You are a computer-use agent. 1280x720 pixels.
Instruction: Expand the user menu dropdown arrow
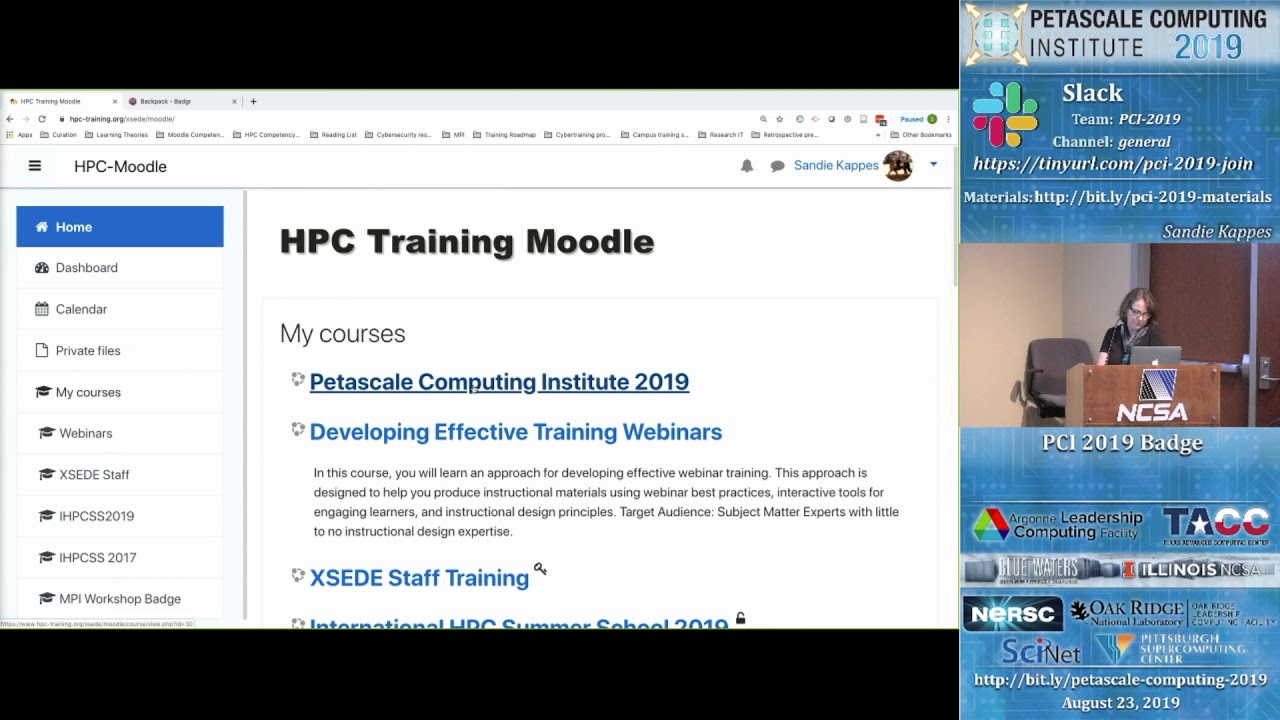pyautogui.click(x=933, y=165)
